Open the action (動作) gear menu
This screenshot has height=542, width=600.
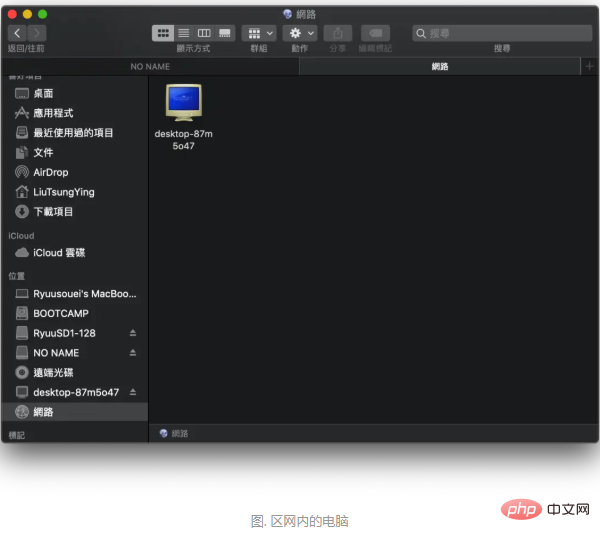(x=300, y=33)
